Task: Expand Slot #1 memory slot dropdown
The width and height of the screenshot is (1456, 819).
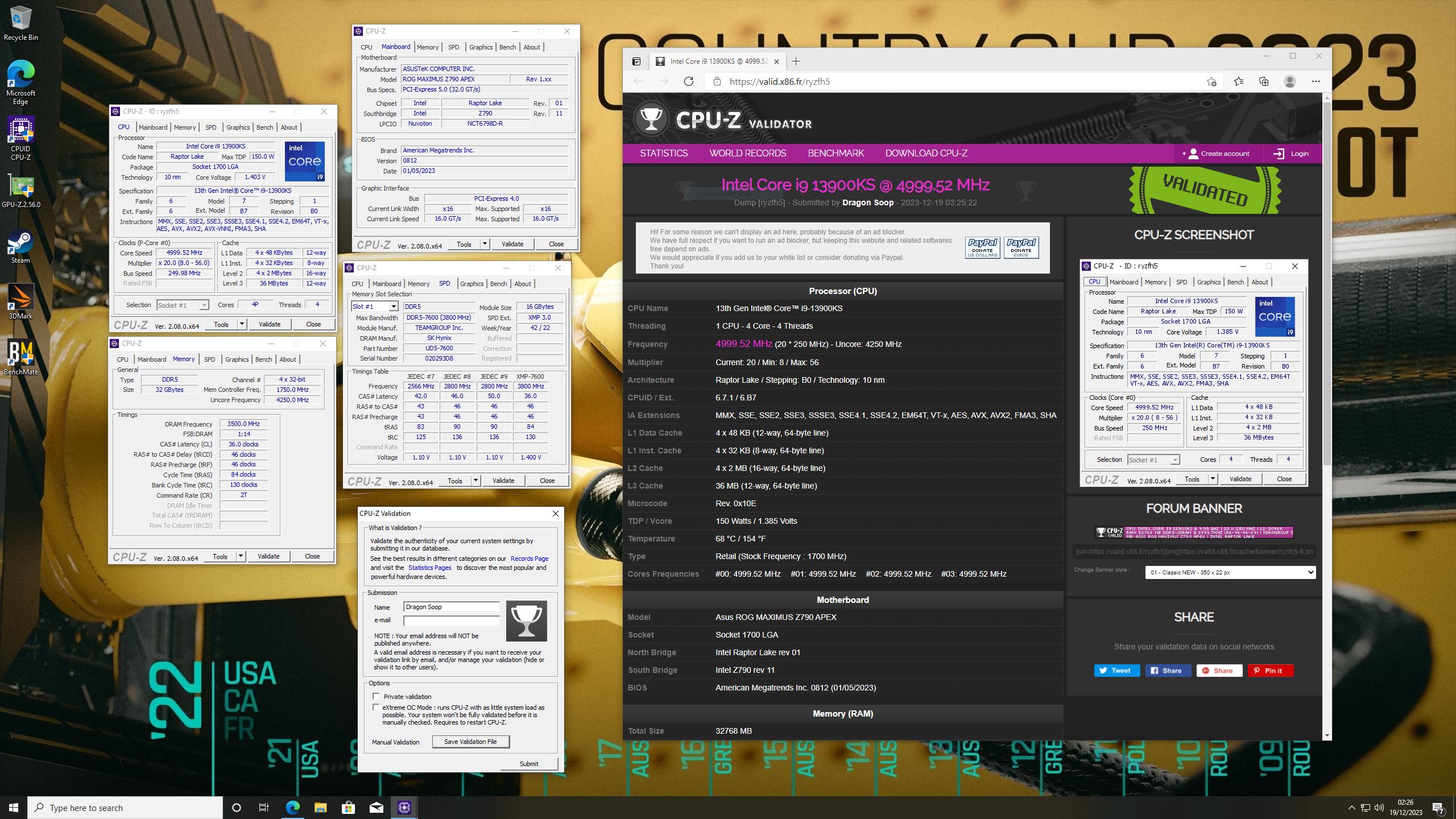Action: 393,307
